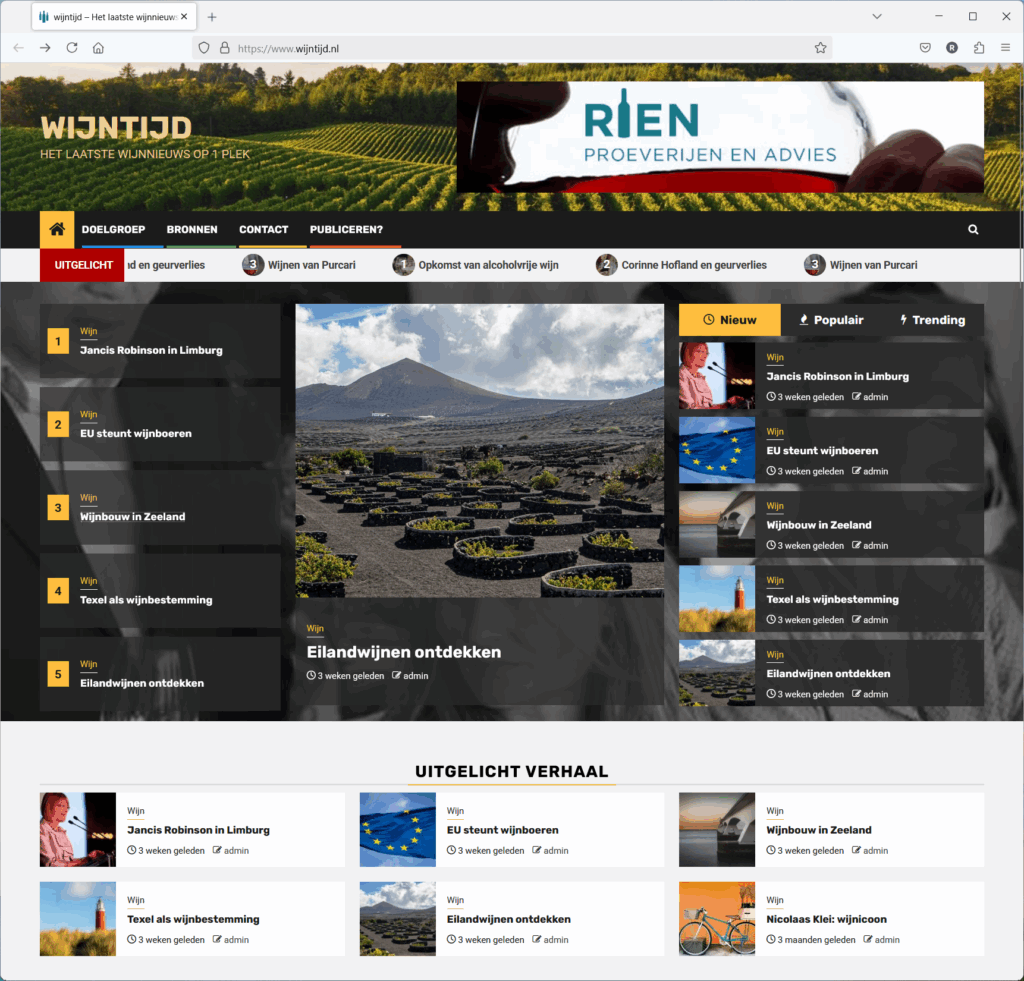Select the Nieuw tab

(x=729, y=320)
